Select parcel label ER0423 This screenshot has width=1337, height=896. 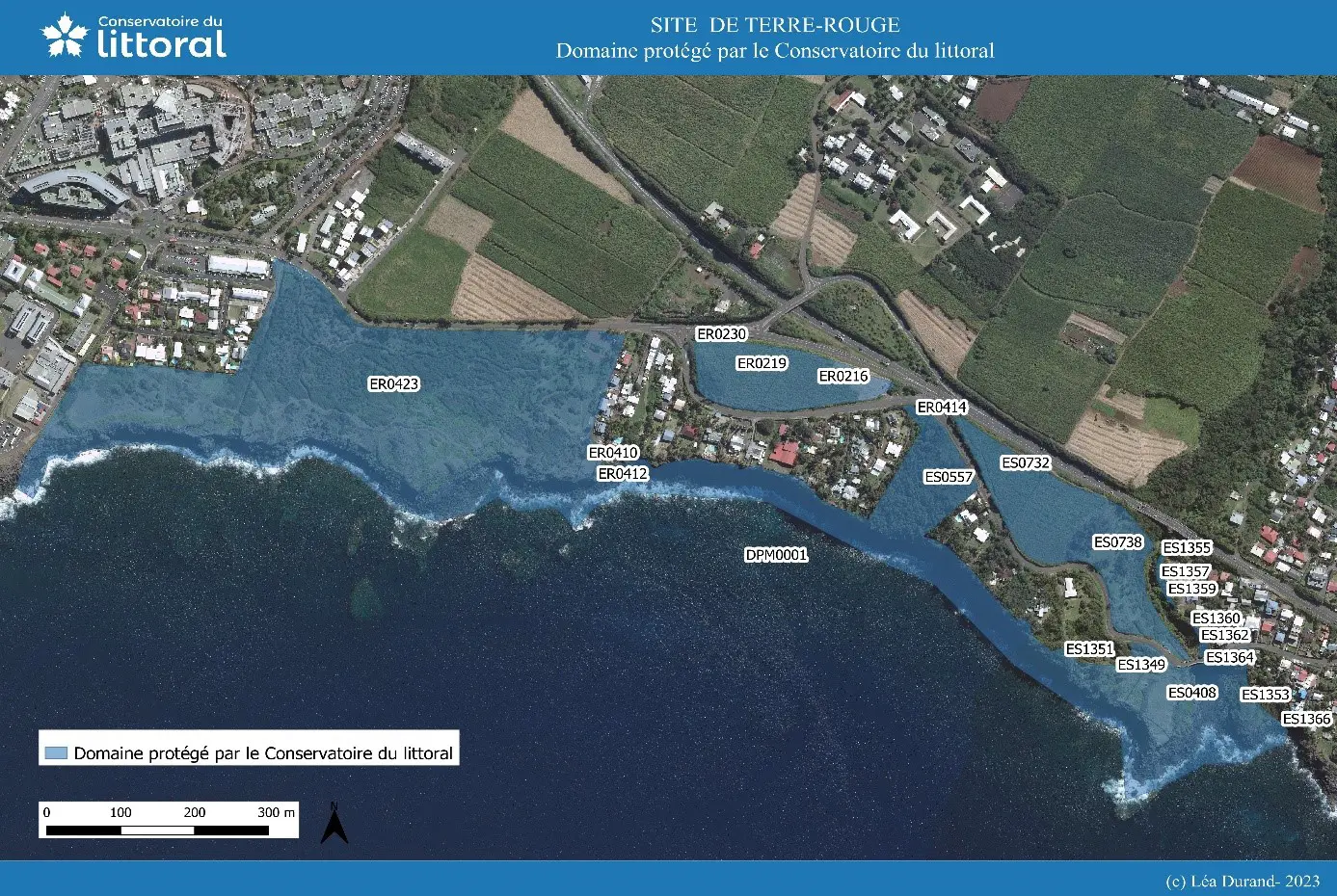(394, 384)
